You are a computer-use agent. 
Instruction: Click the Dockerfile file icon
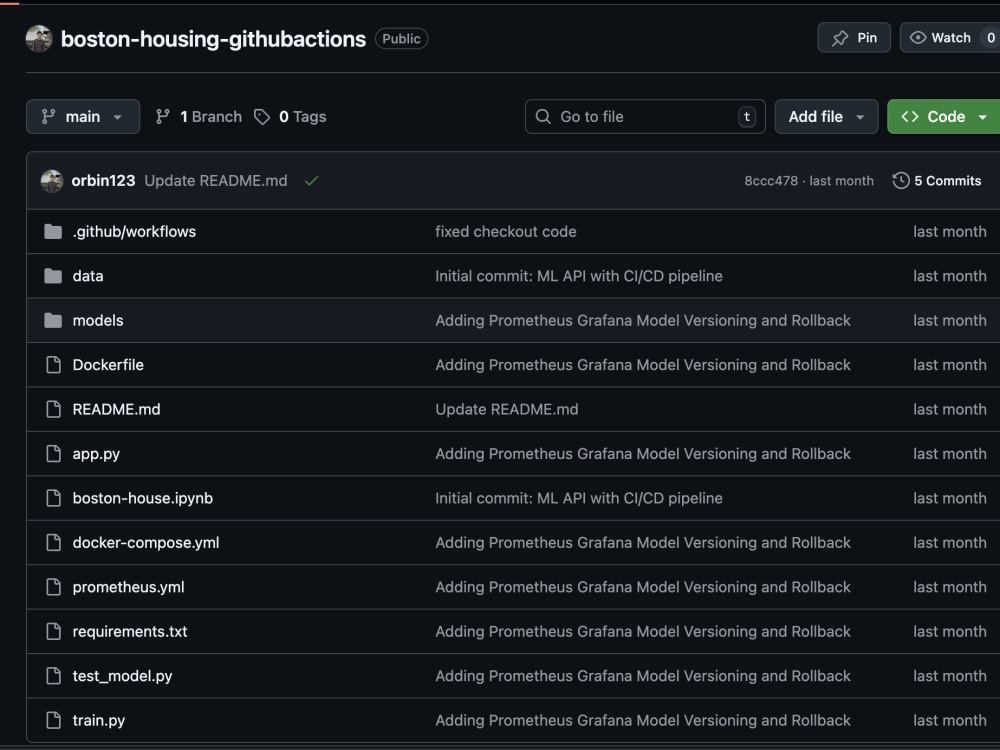pos(54,365)
